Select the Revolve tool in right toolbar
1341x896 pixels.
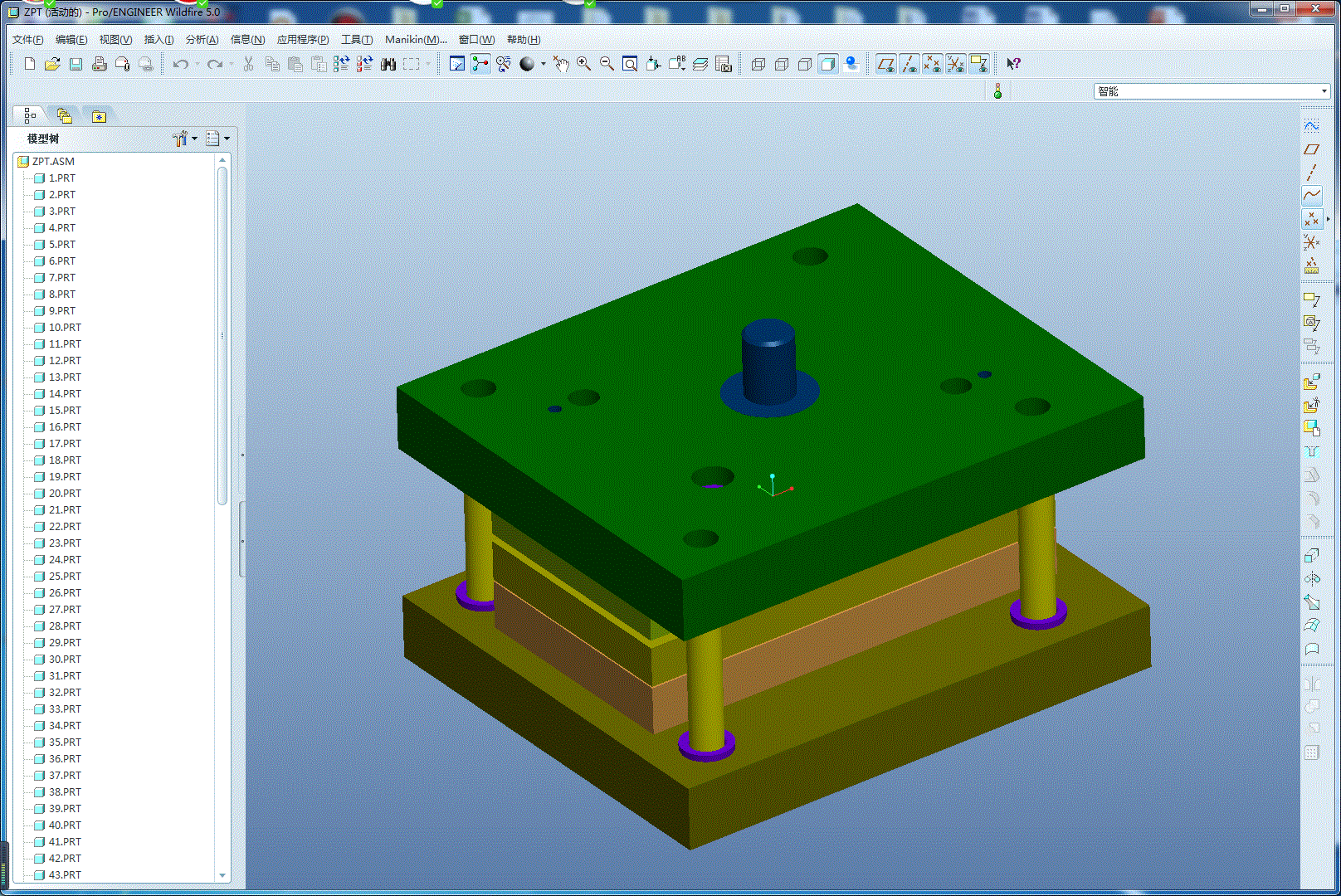tap(1311, 578)
